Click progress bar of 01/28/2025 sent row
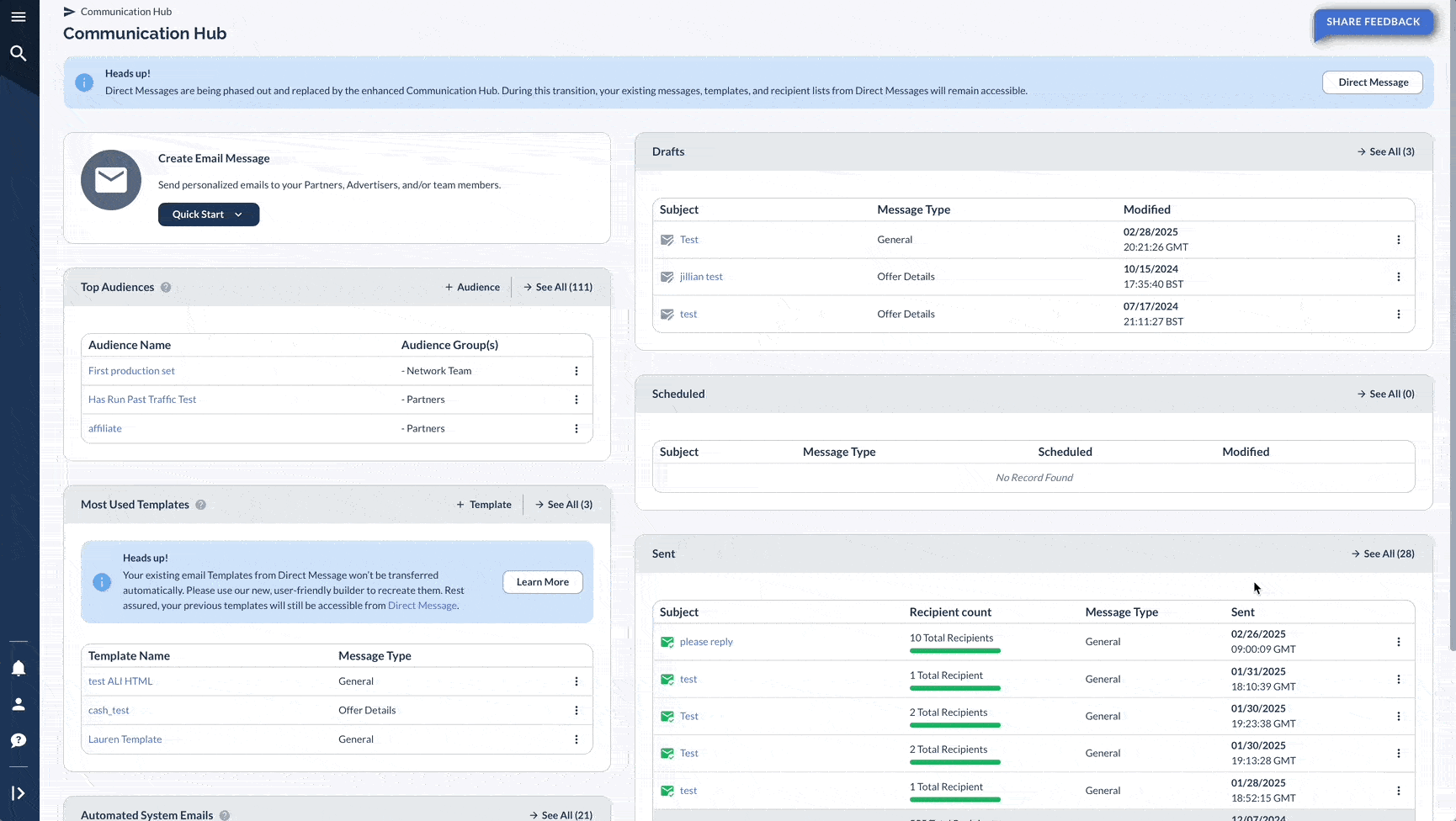1456x821 pixels. (x=954, y=800)
